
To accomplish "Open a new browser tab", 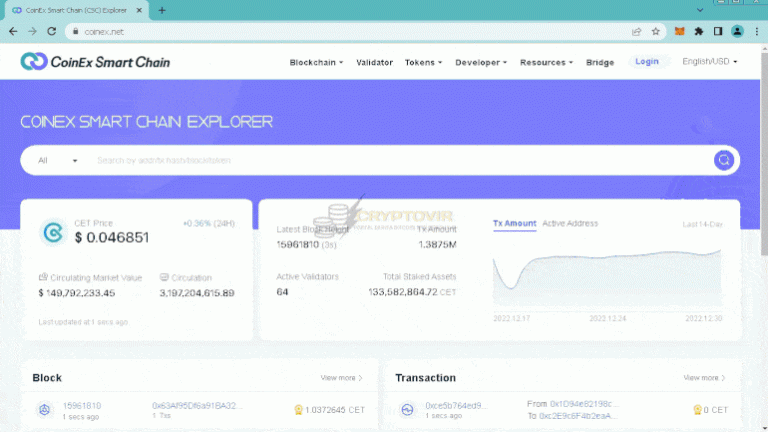I will pos(162,10).
